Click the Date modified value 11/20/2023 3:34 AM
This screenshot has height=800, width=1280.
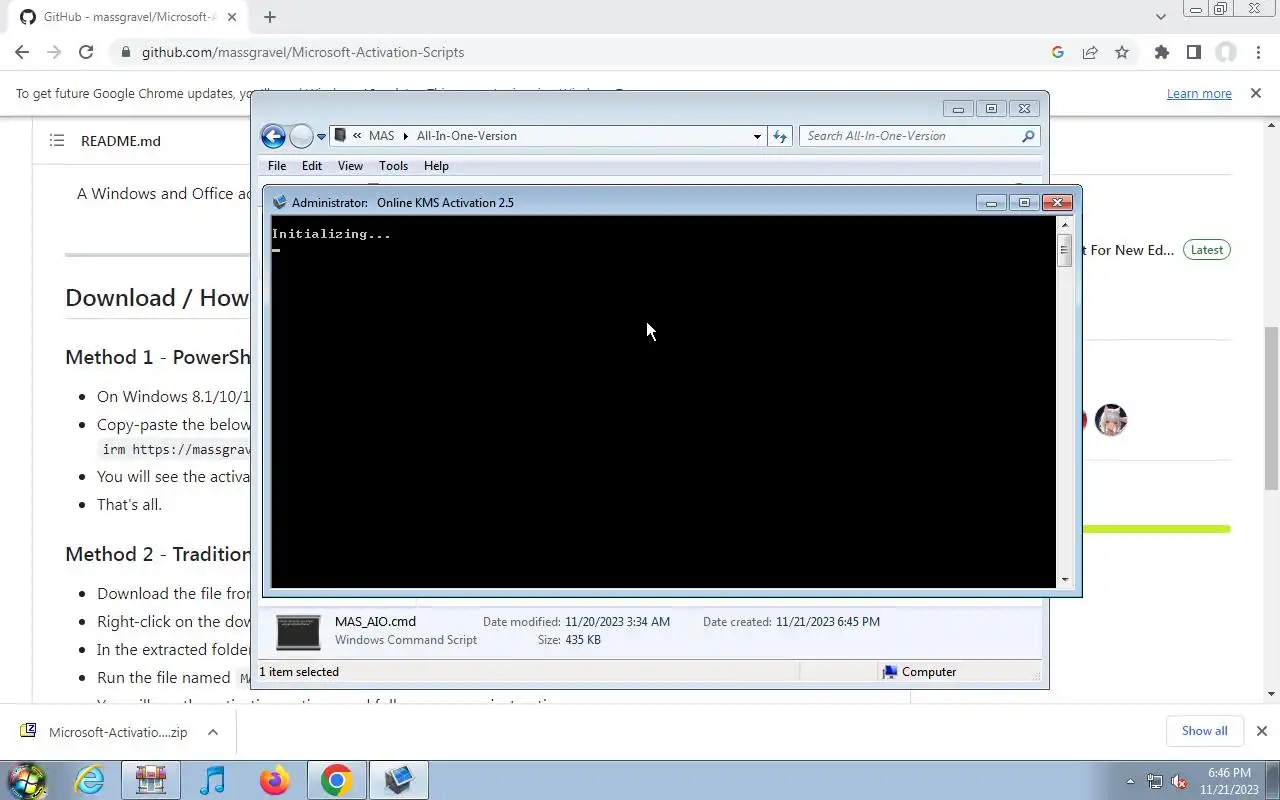click(x=617, y=622)
